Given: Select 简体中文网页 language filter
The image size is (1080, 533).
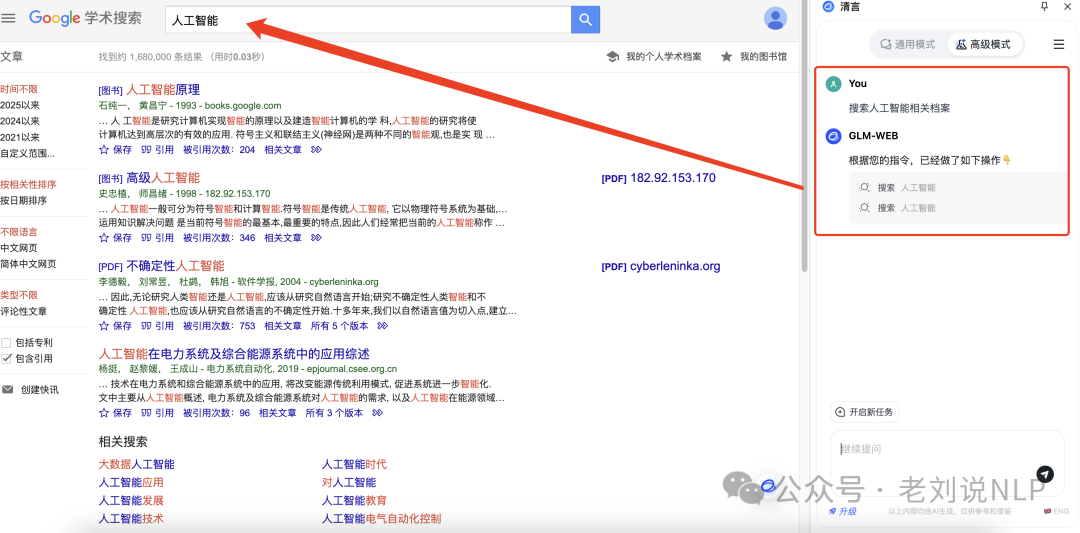Looking at the screenshot, I should (28, 264).
